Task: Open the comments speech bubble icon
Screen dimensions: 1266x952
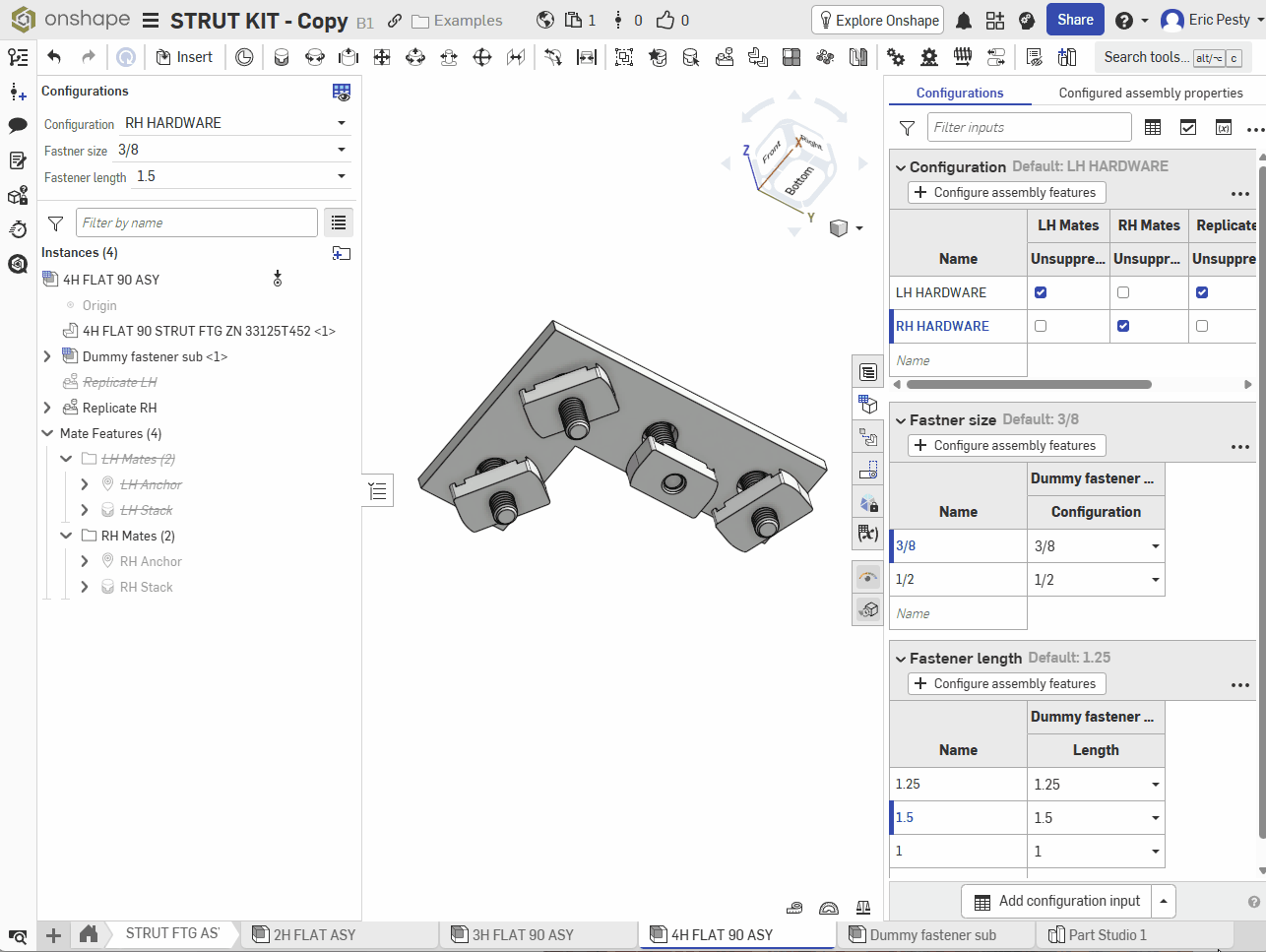Action: (18, 125)
